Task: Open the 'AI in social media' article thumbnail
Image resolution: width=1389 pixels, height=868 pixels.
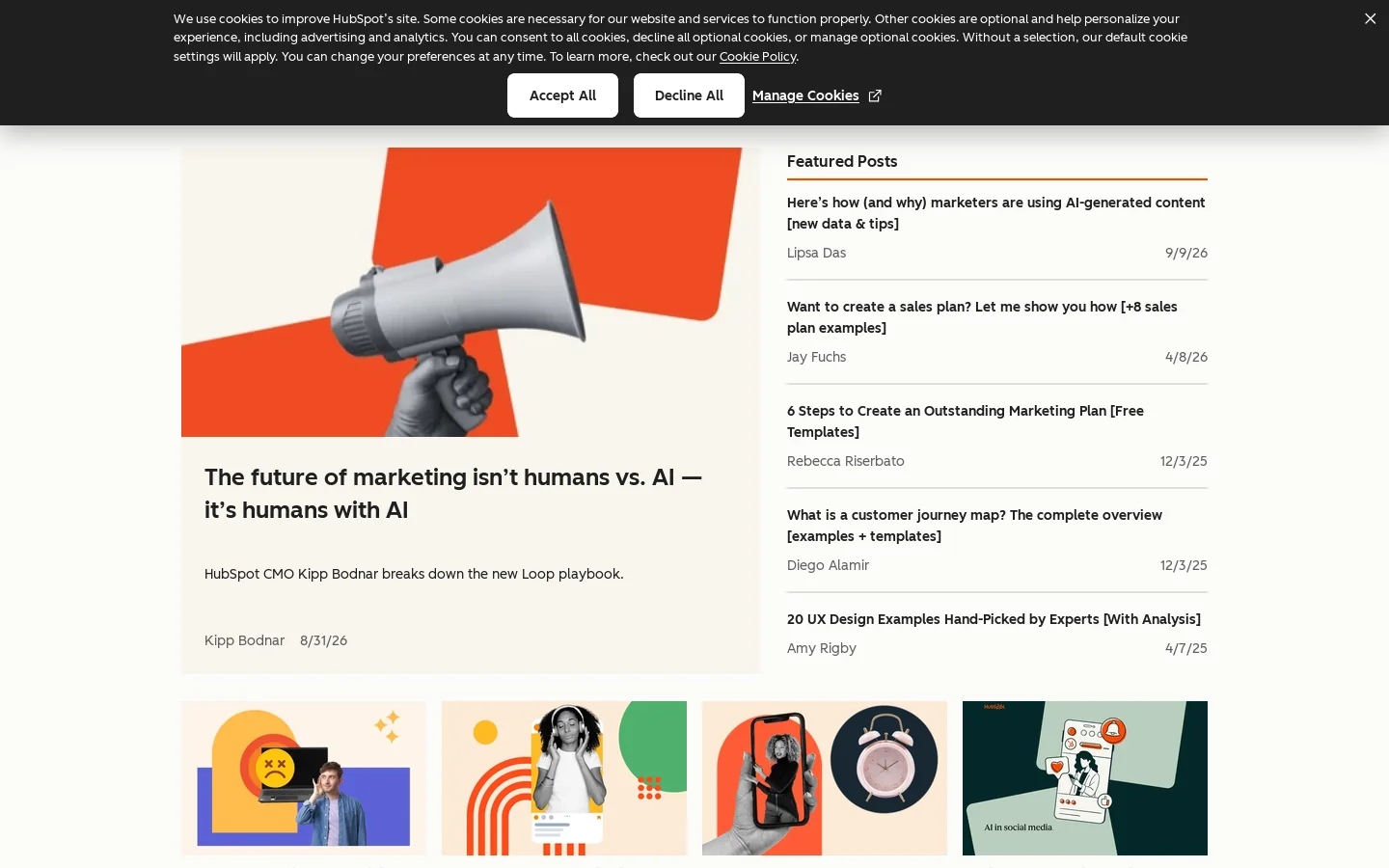Action: click(1085, 778)
